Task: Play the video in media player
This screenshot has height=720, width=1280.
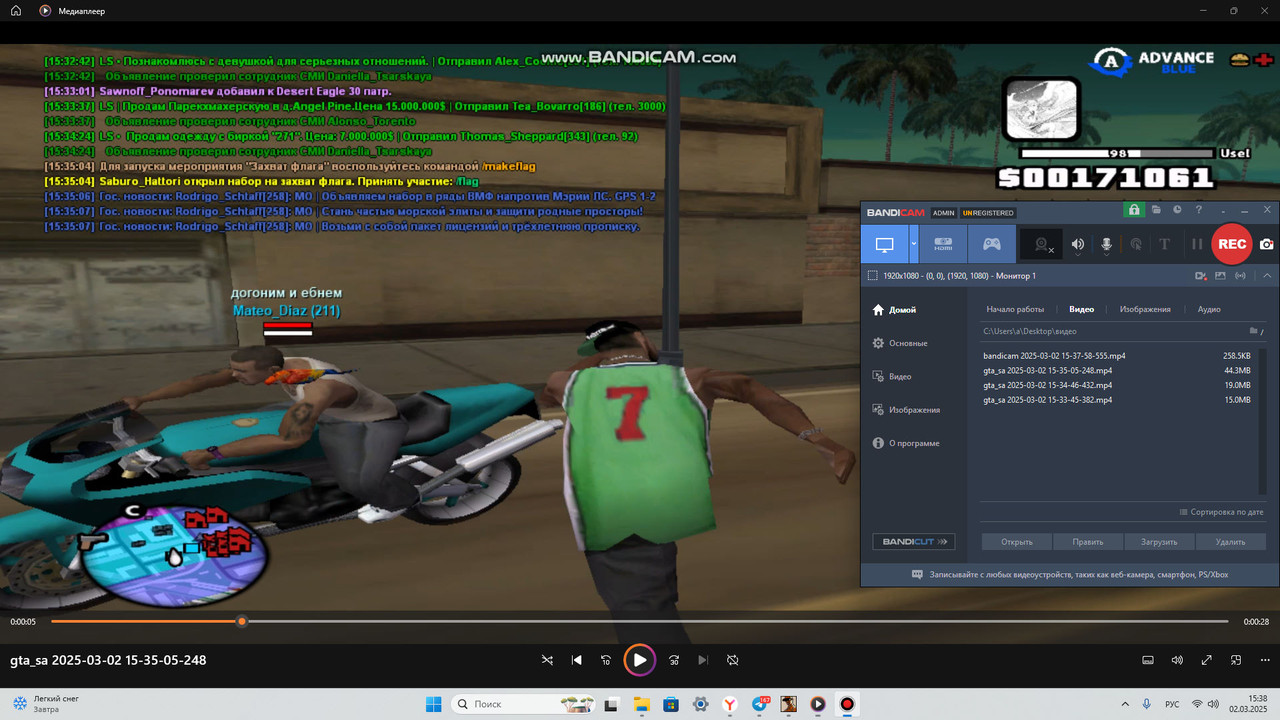Action: (639, 660)
